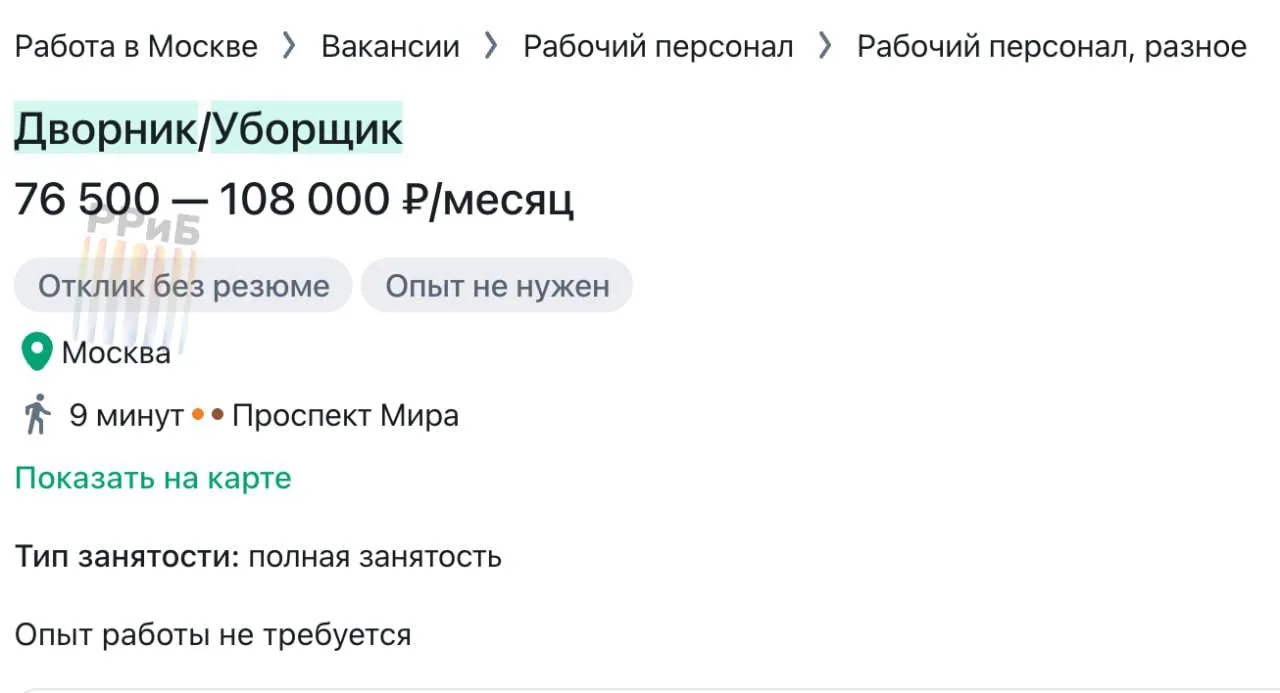Select the Отклик без резюме tag
The width and height of the screenshot is (1280, 693).
(x=183, y=286)
